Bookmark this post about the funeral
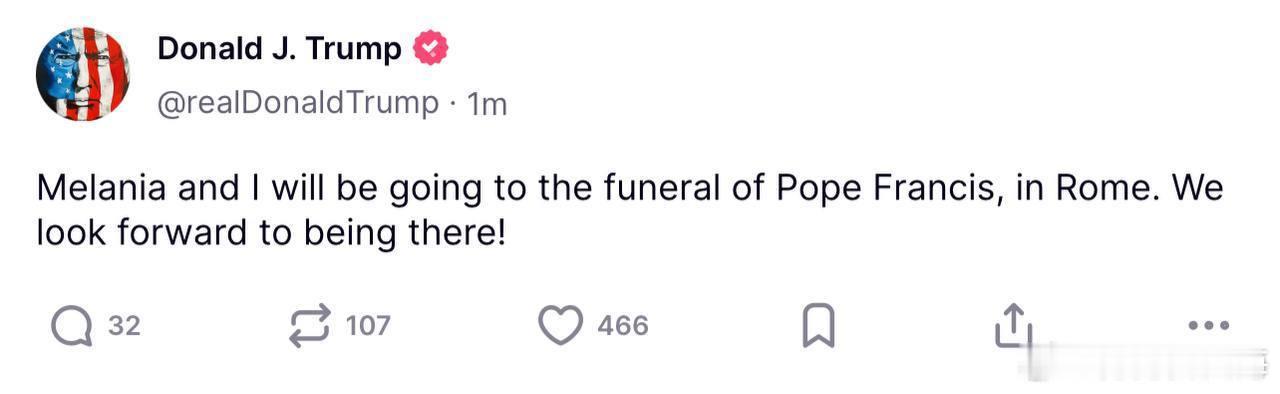1280x394 pixels. (818, 326)
